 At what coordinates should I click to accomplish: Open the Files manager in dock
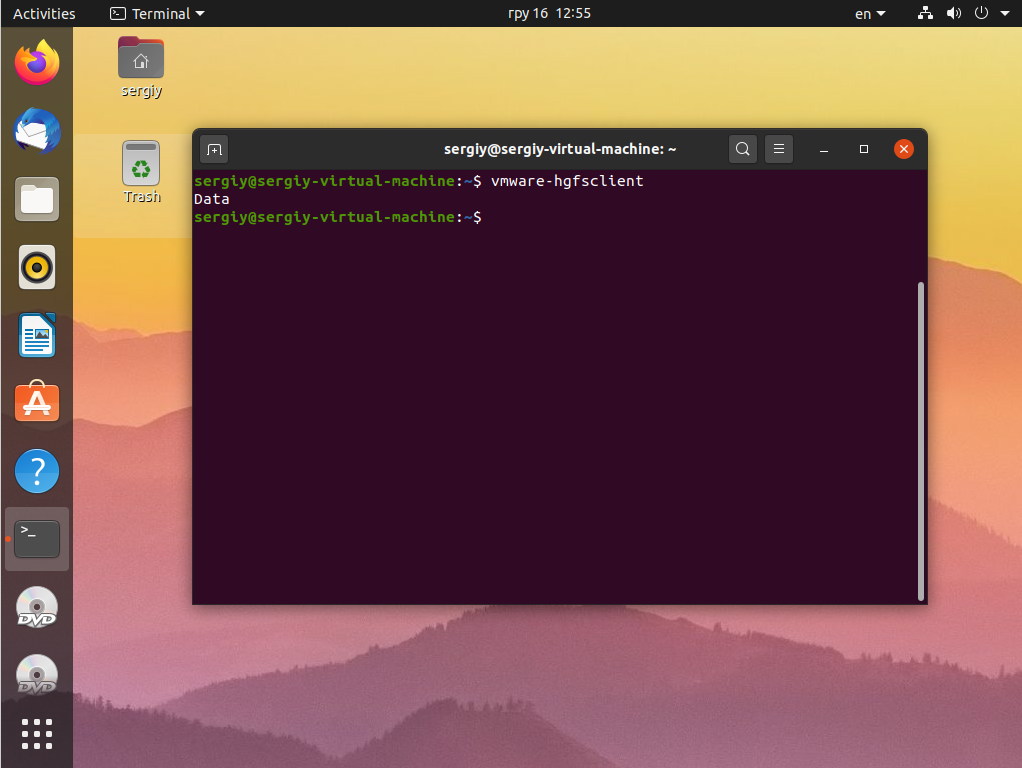[x=37, y=199]
